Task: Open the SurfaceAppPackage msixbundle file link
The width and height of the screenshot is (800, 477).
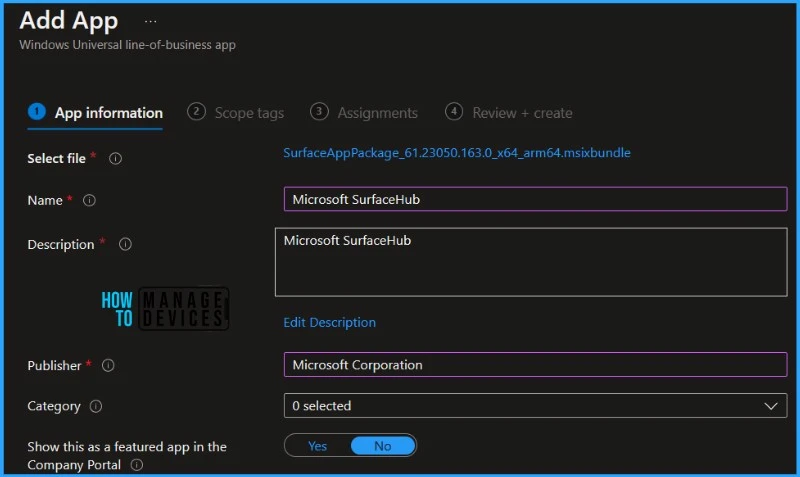Action: pyautogui.click(x=457, y=153)
